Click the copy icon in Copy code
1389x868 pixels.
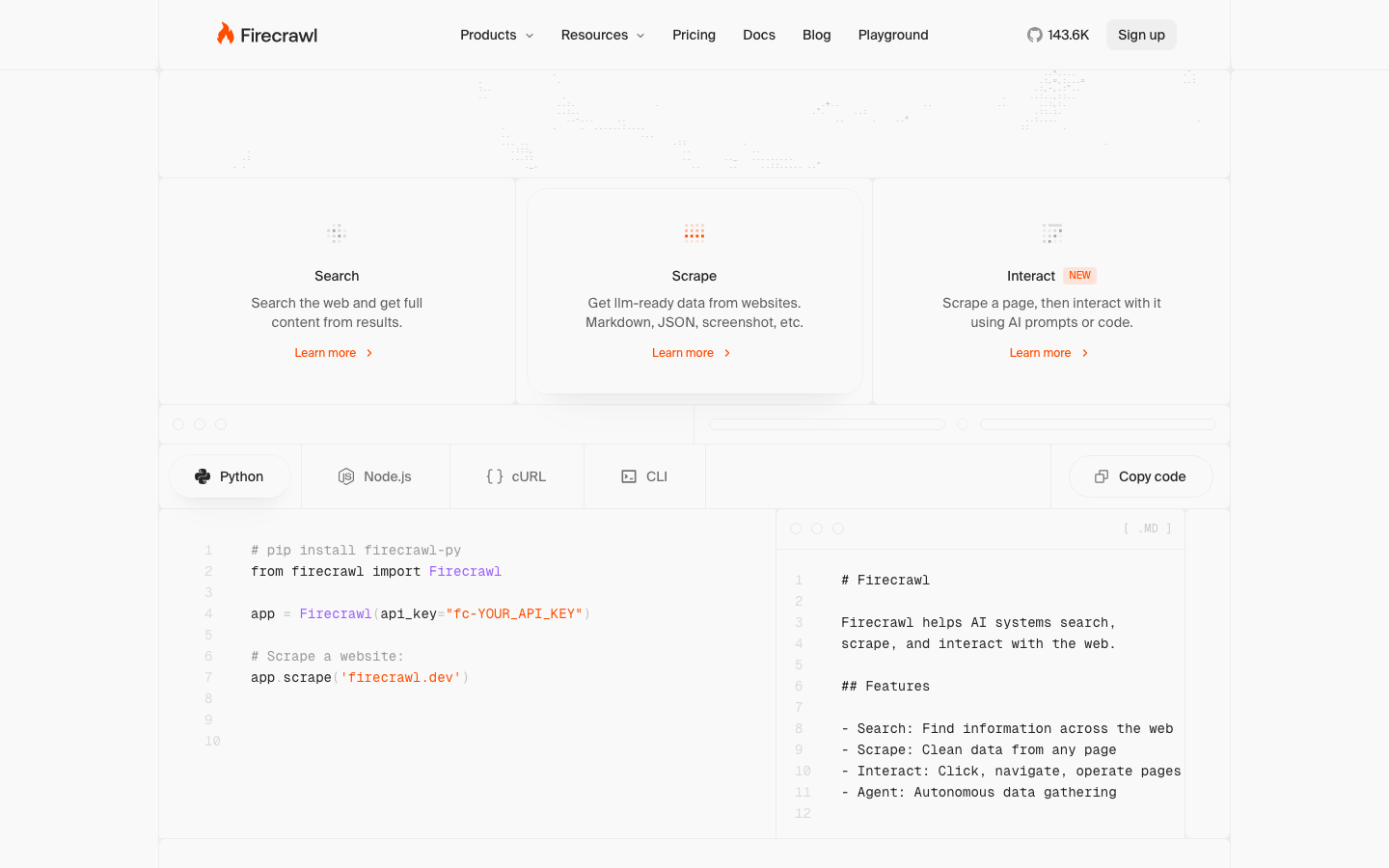[1102, 476]
